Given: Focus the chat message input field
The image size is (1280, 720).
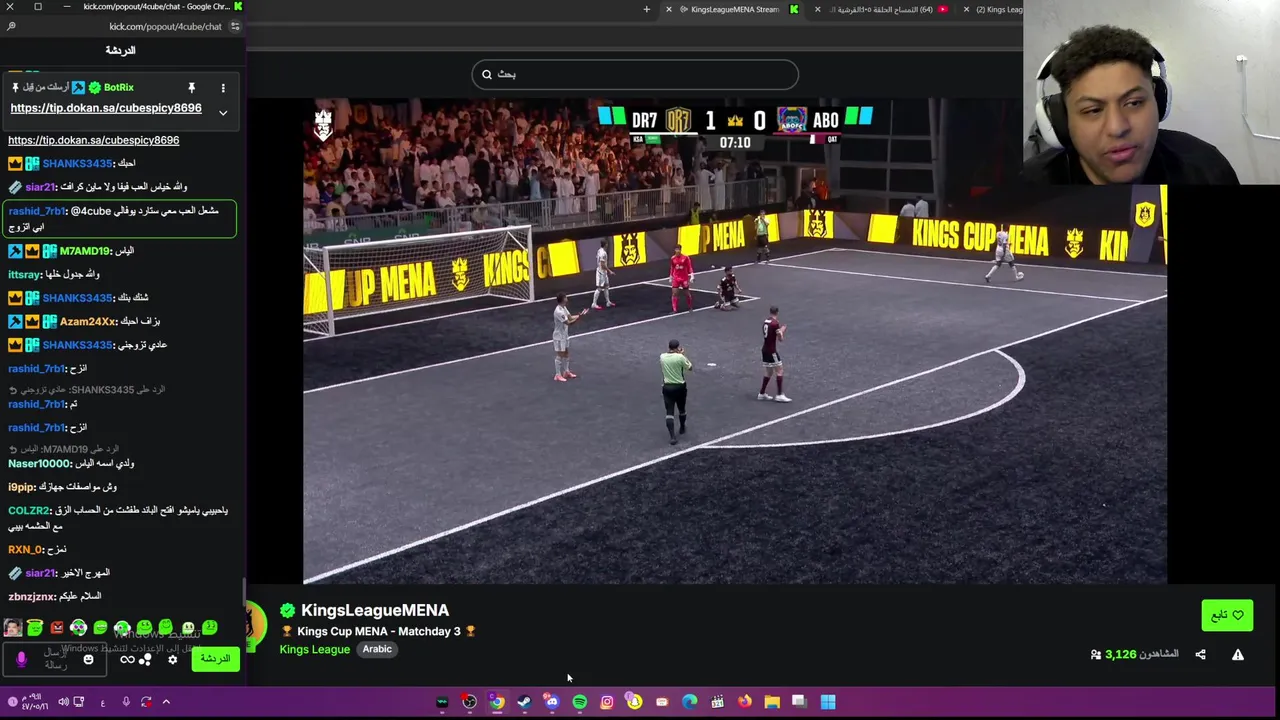Looking at the screenshot, I should tap(57, 659).
